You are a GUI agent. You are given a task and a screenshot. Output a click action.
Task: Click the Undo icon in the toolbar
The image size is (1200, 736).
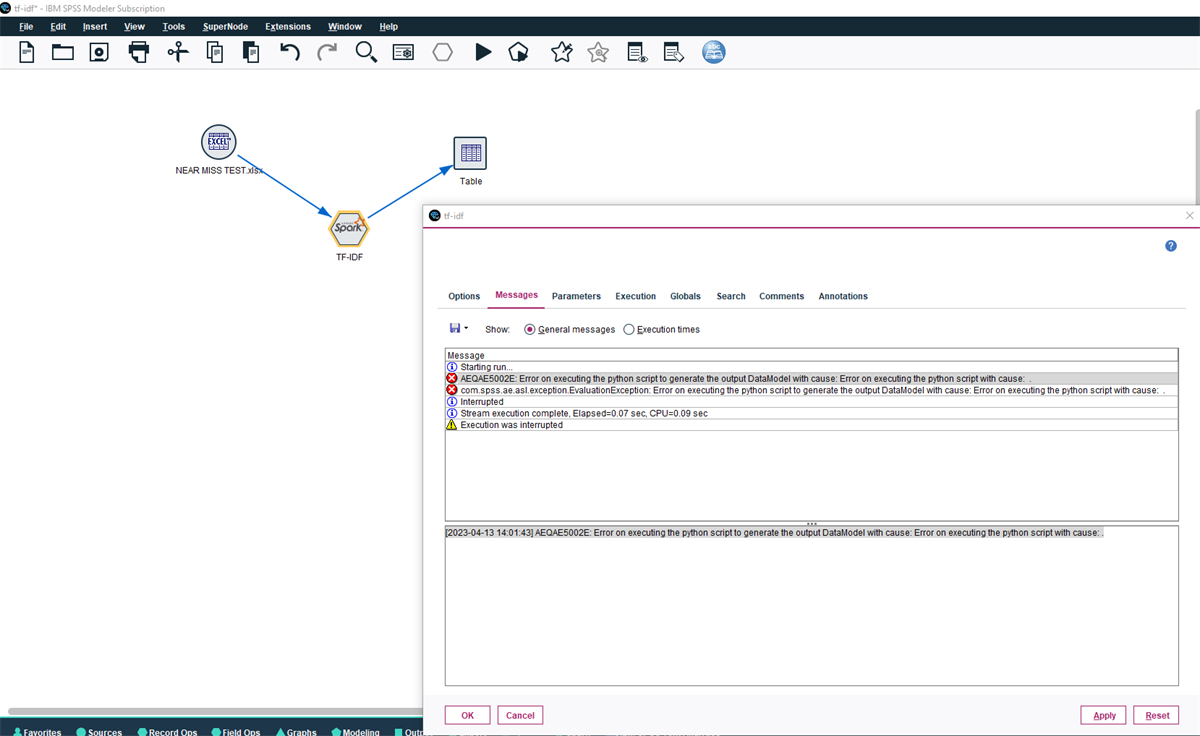290,51
